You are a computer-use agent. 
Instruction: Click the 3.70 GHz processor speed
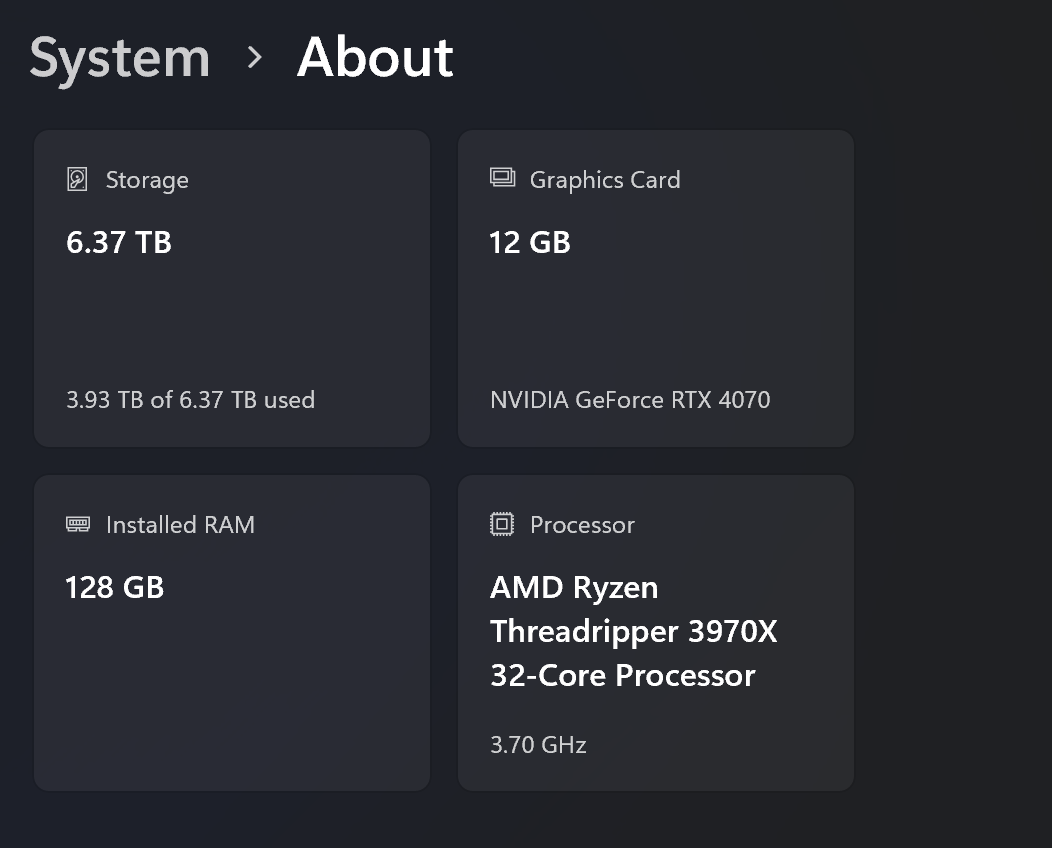538,745
